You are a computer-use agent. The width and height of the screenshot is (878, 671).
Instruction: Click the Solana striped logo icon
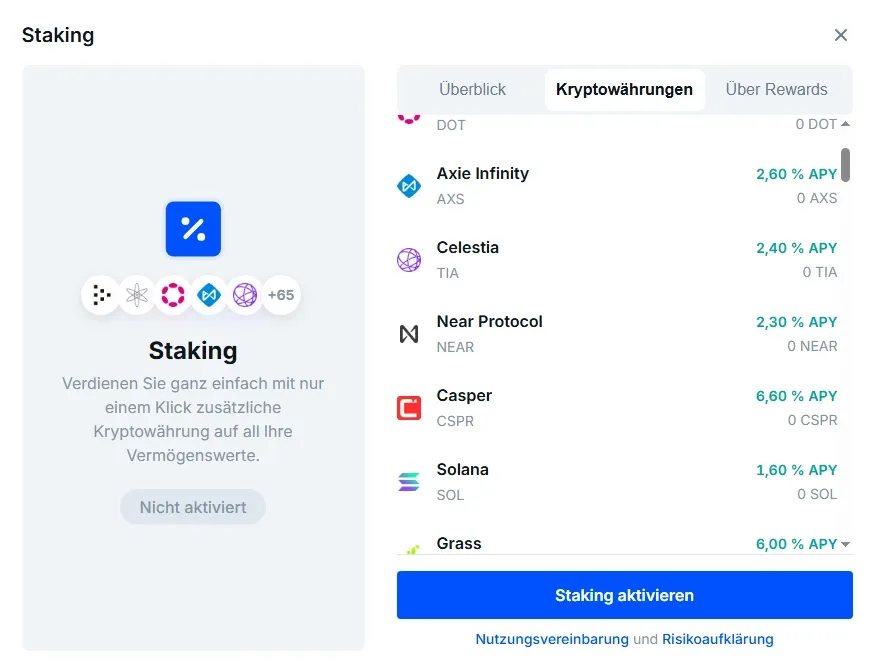click(409, 482)
